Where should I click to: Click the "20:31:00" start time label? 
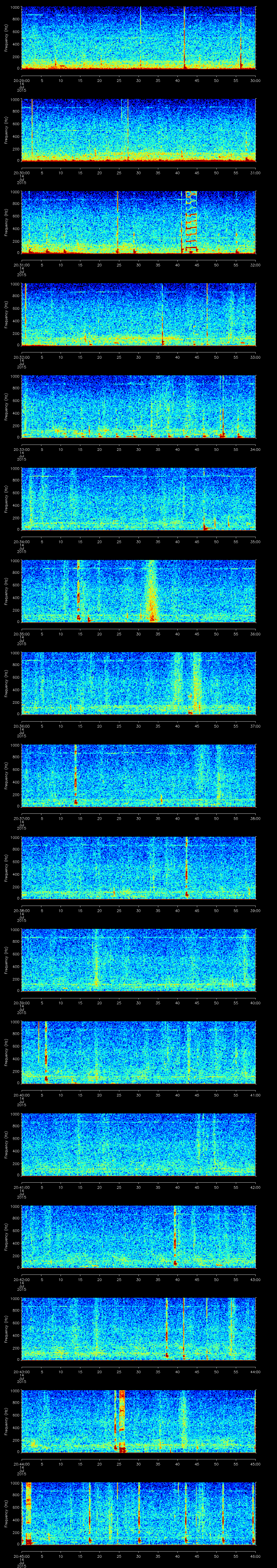point(21,265)
